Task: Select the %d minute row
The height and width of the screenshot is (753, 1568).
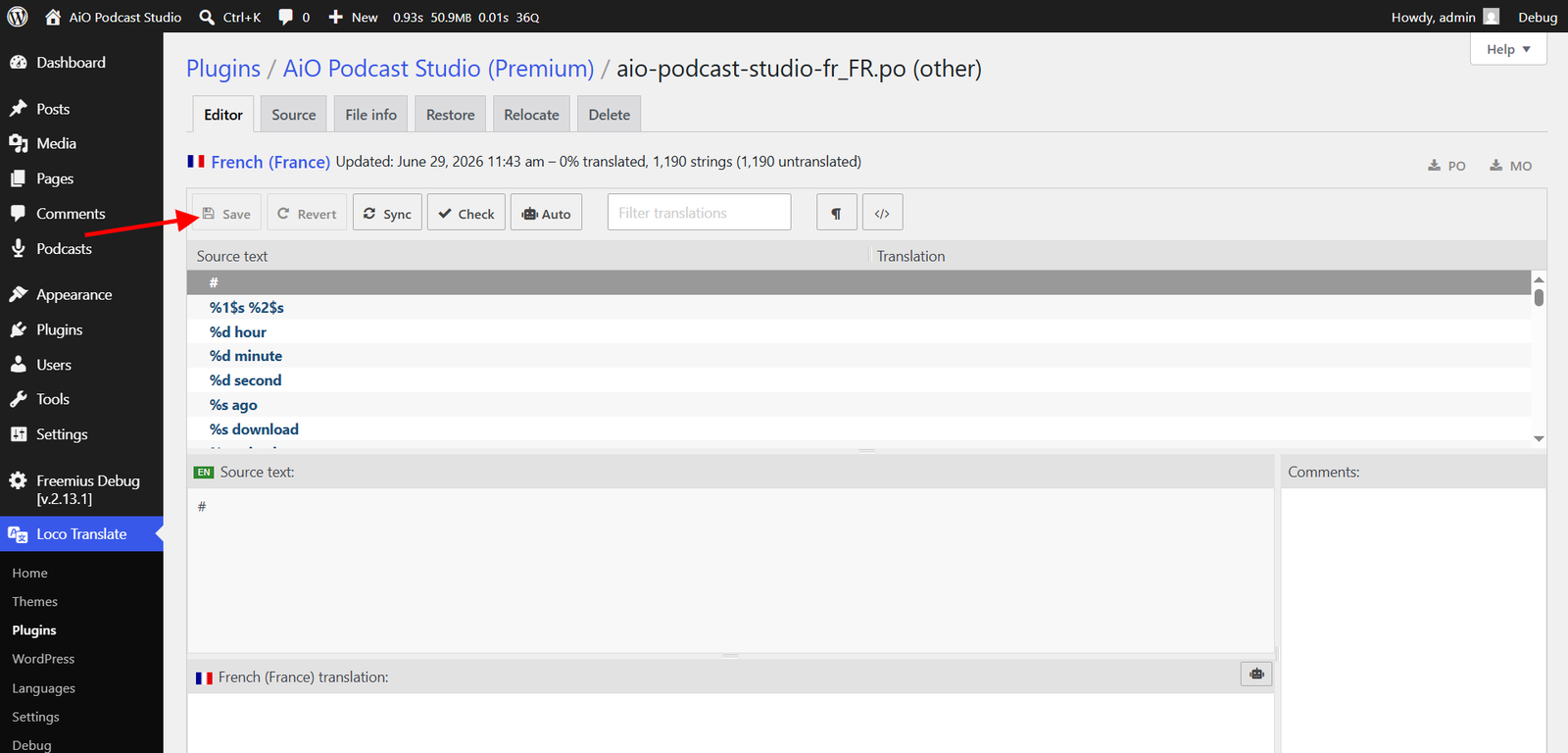Action: pos(858,356)
